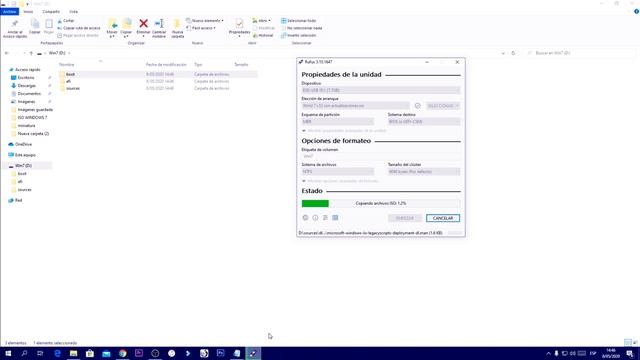Open Fácil acceso dropdown
Screen dimensions: 640x360
click(x=201, y=28)
